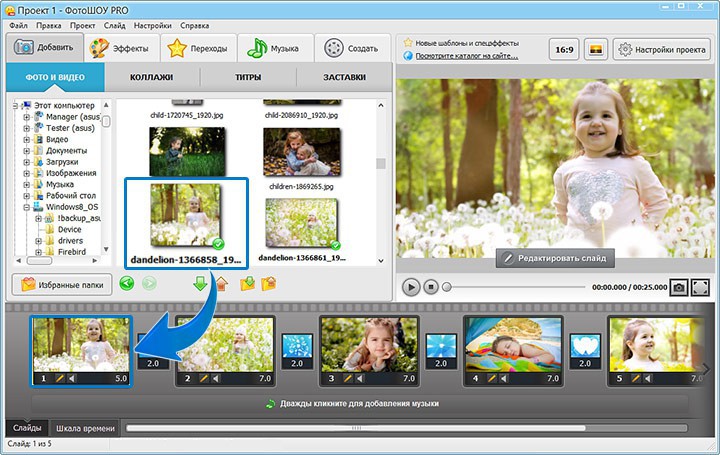The width and height of the screenshot is (720, 455).
Task: Add selected photo with green down arrow
Action: click(x=200, y=283)
